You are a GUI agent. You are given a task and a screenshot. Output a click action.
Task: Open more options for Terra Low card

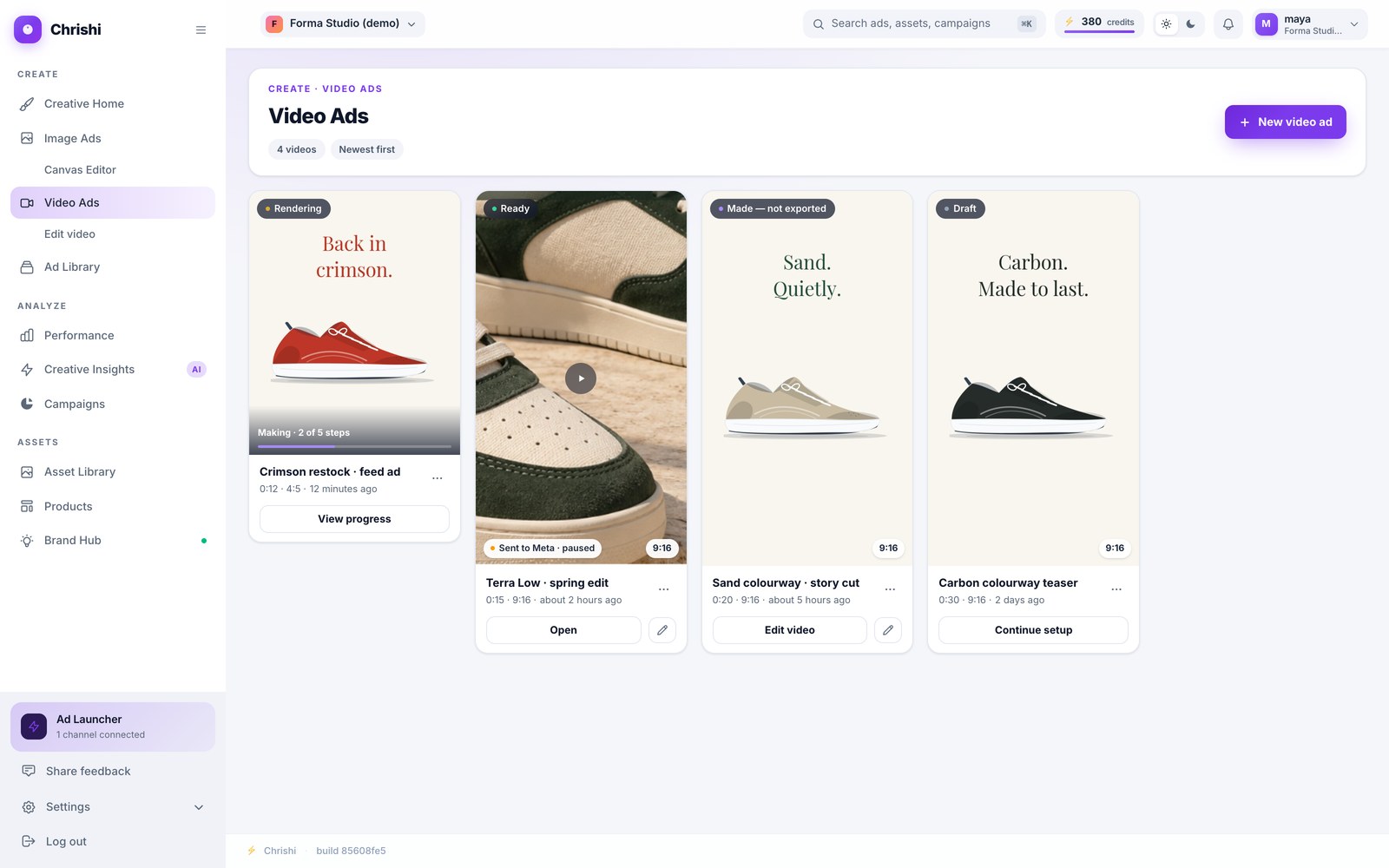point(664,589)
